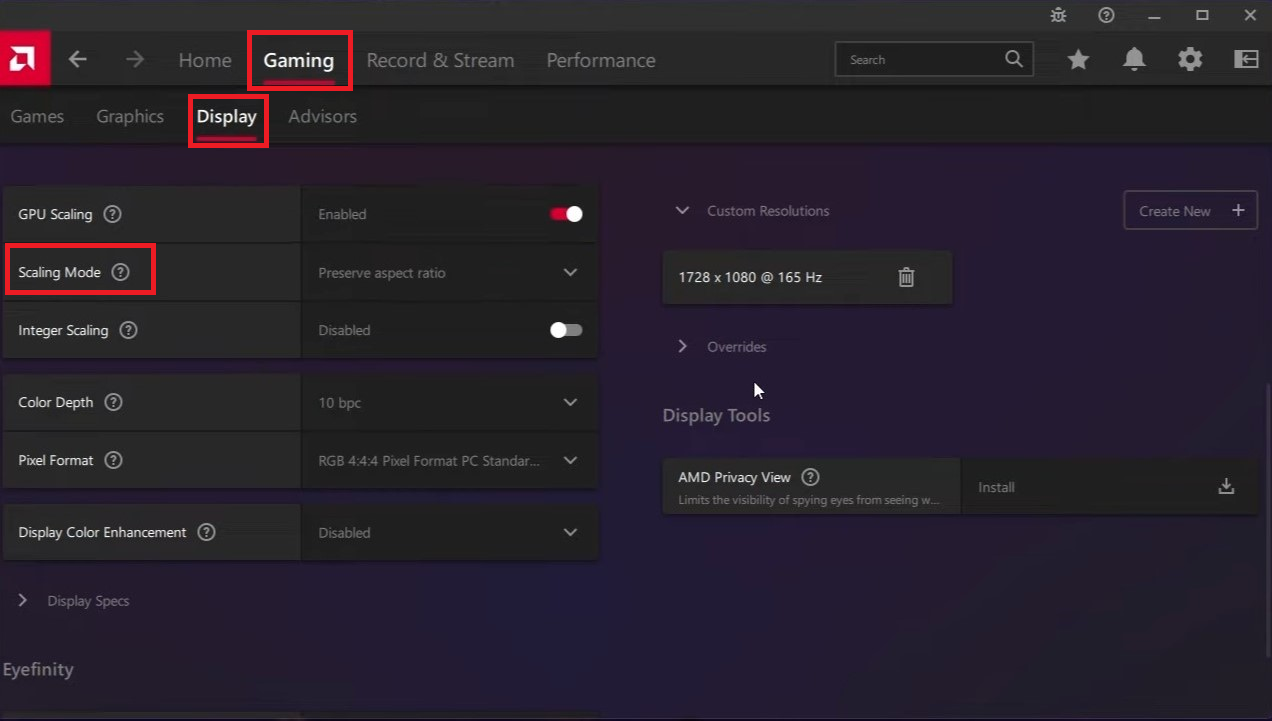Screen dimensions: 1272x721
Task: Open the Pixel Format dropdown
Action: (449, 461)
